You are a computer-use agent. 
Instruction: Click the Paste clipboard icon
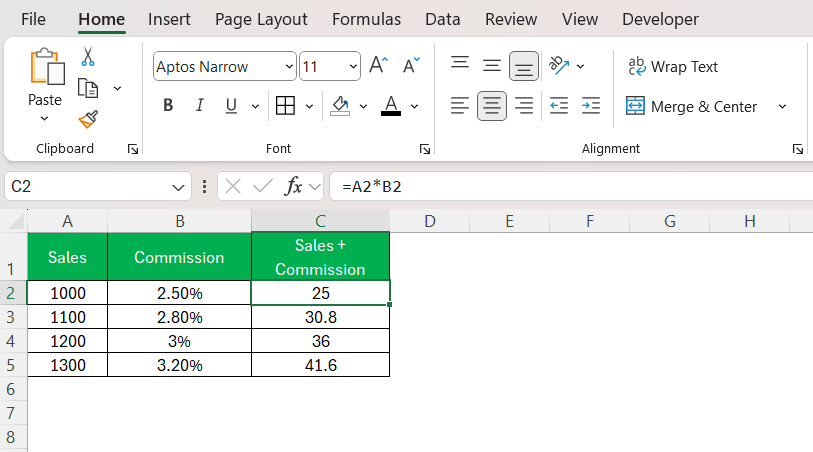[47, 66]
